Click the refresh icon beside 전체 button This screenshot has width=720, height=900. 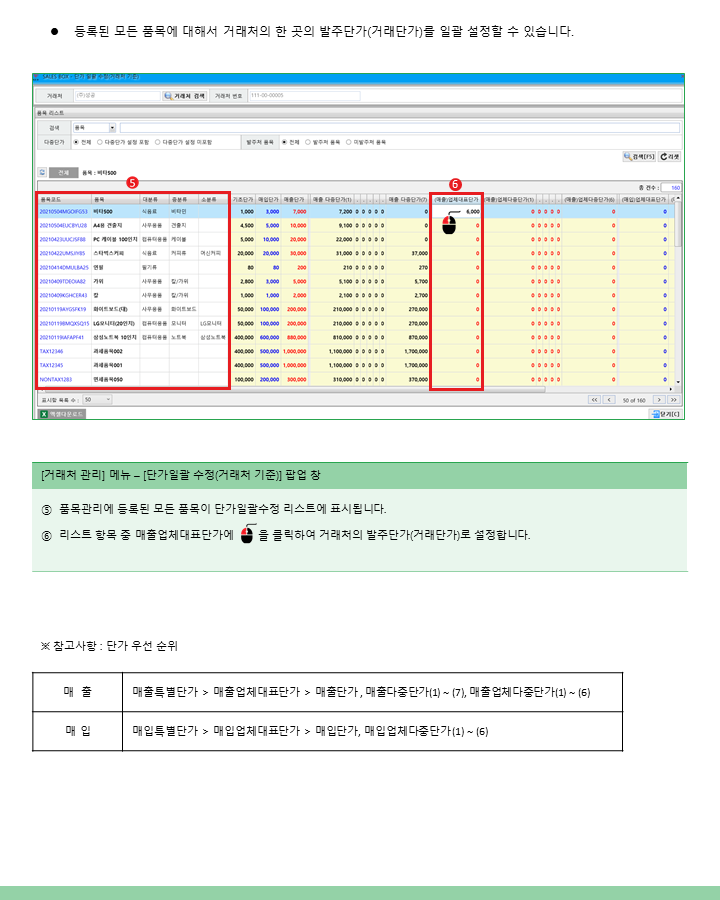tap(42, 172)
